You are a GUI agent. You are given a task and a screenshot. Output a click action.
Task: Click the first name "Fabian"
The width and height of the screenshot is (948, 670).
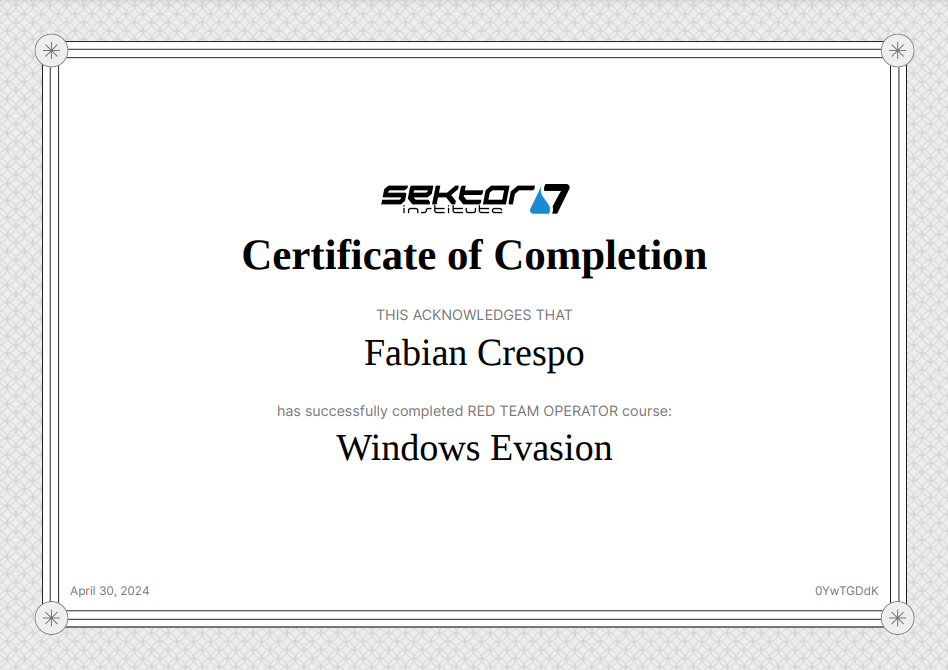tap(415, 353)
